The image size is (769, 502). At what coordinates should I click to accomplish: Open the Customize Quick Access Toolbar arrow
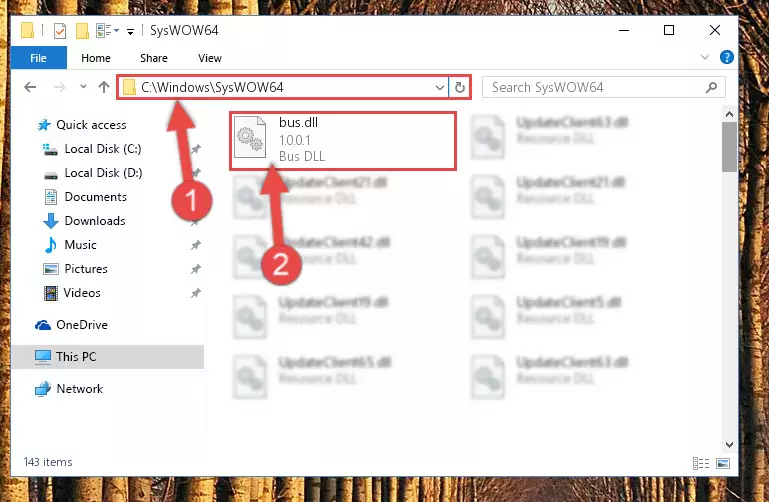point(130,31)
